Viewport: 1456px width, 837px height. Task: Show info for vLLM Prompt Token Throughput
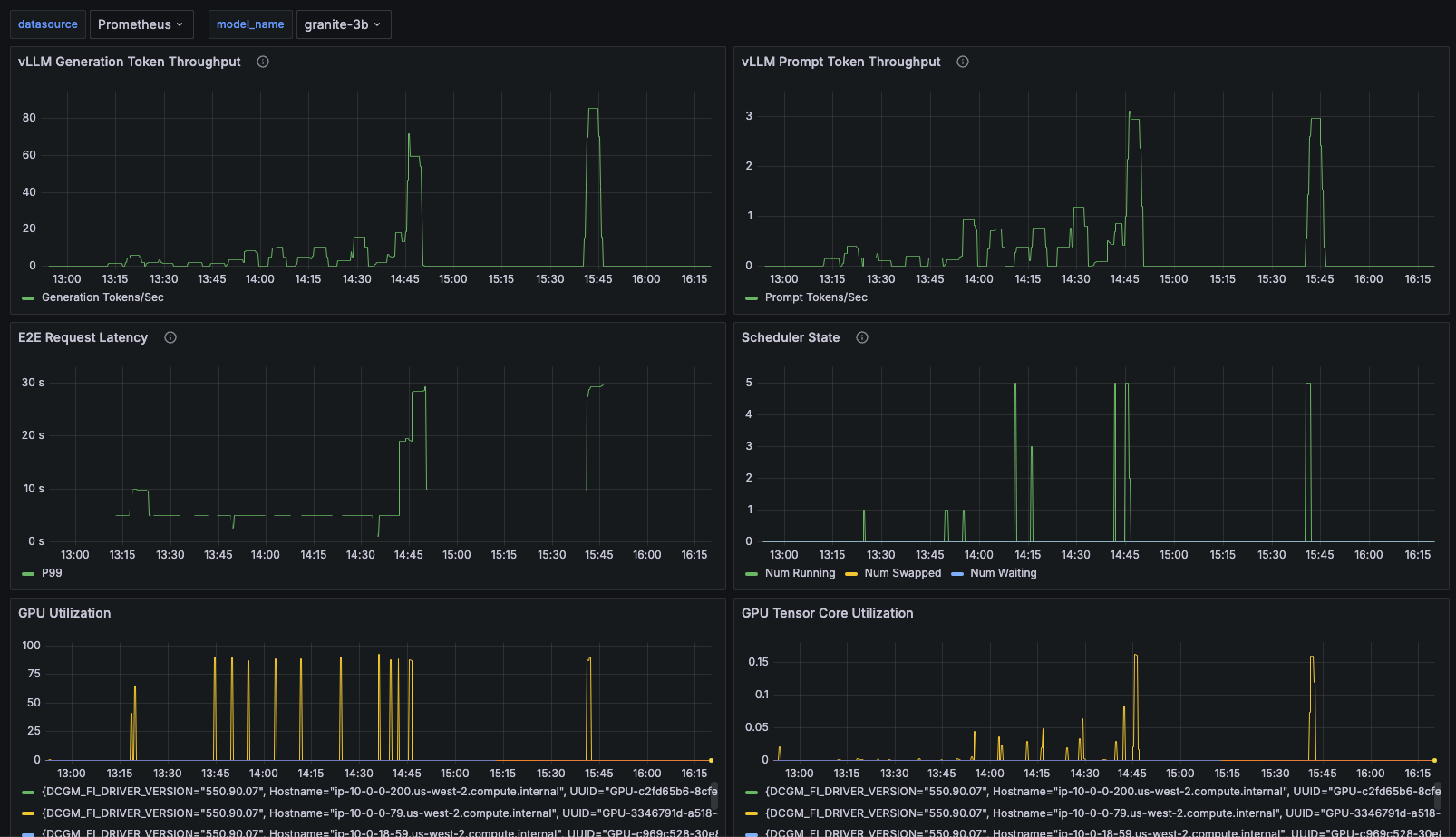pos(963,62)
